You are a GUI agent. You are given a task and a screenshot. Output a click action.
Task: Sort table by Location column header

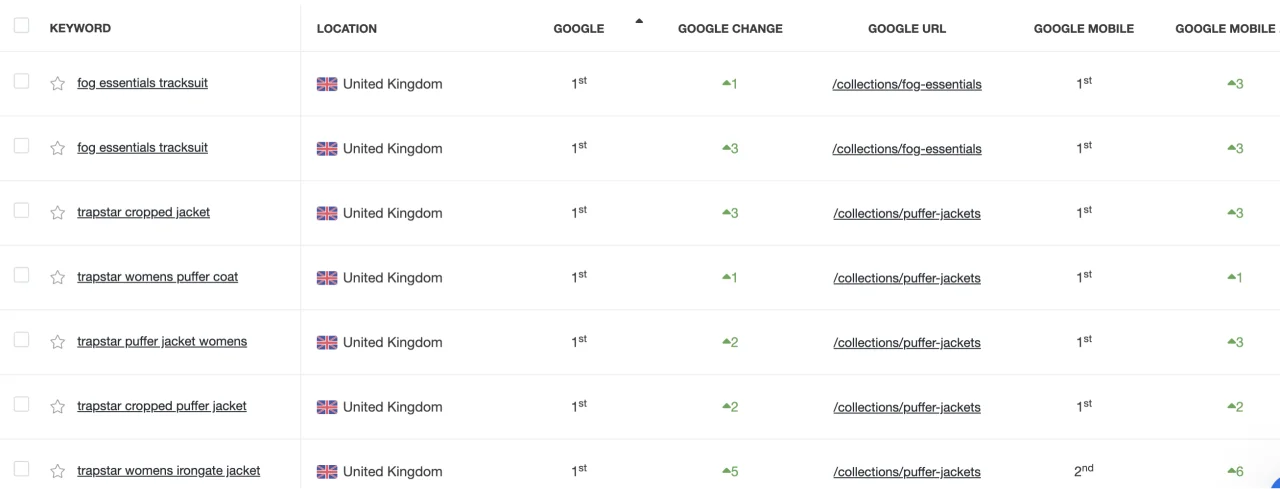point(347,29)
